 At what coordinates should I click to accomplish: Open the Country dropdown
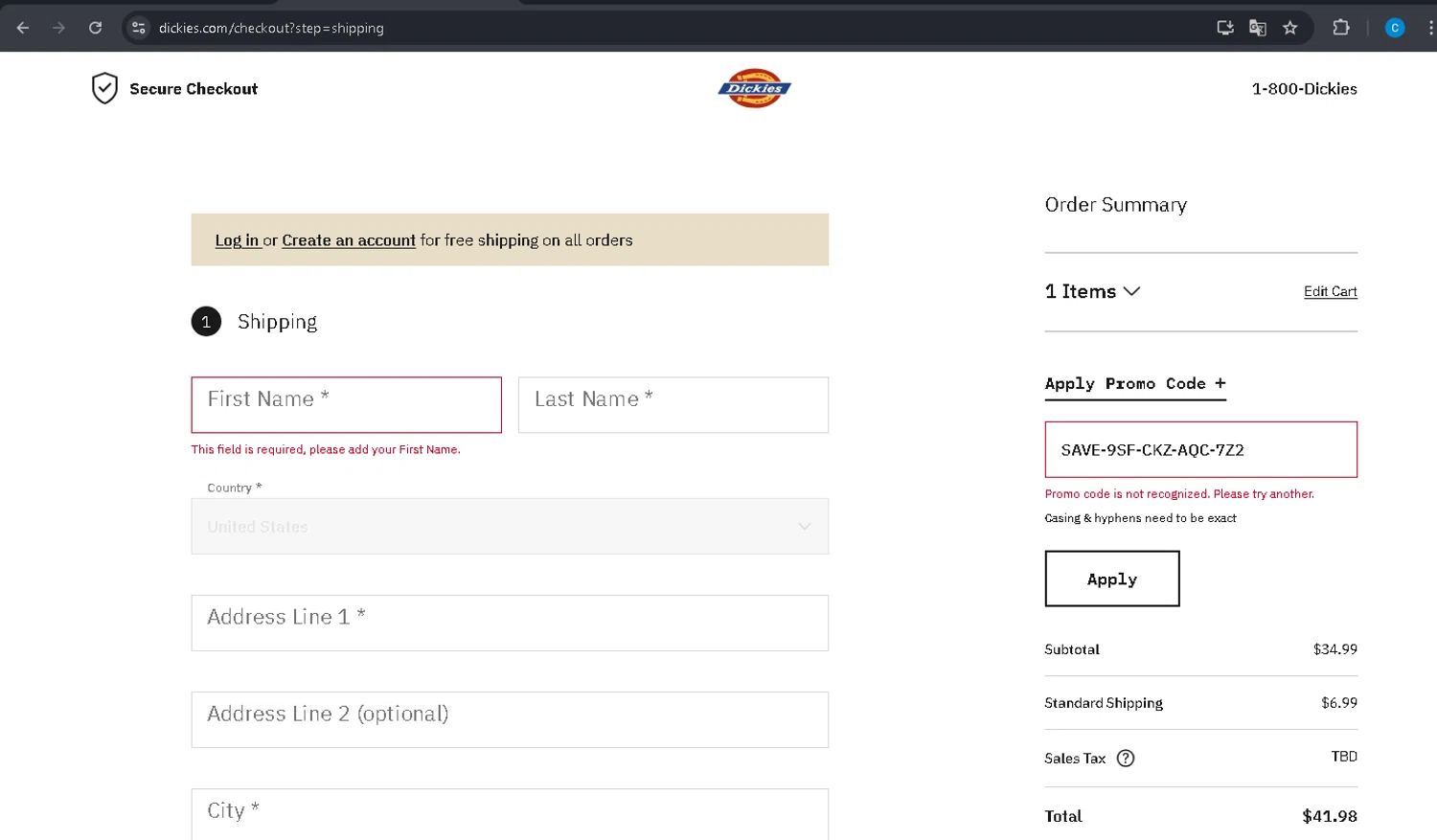click(x=510, y=526)
